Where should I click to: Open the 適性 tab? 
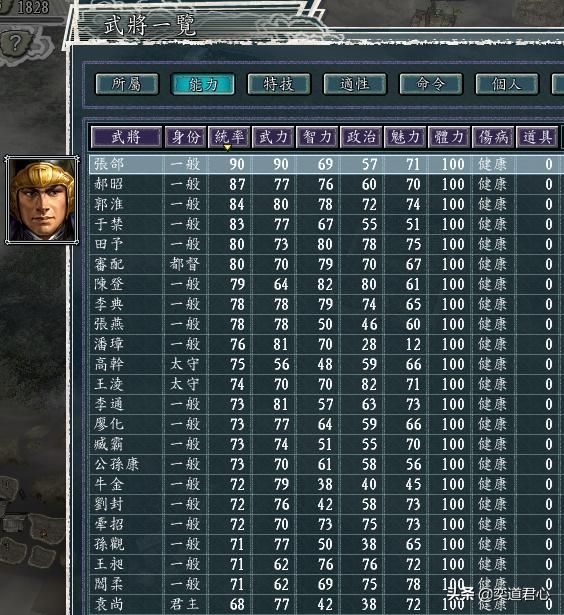point(355,84)
